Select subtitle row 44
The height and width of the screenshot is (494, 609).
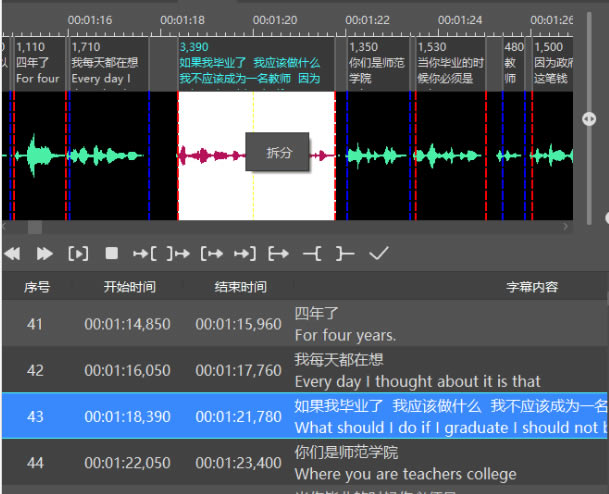click(304, 462)
